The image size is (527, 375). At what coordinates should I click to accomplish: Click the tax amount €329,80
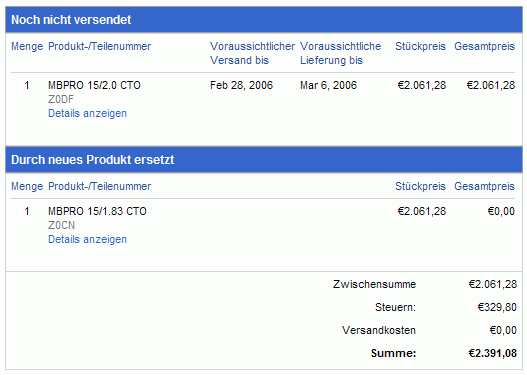[x=497, y=307]
